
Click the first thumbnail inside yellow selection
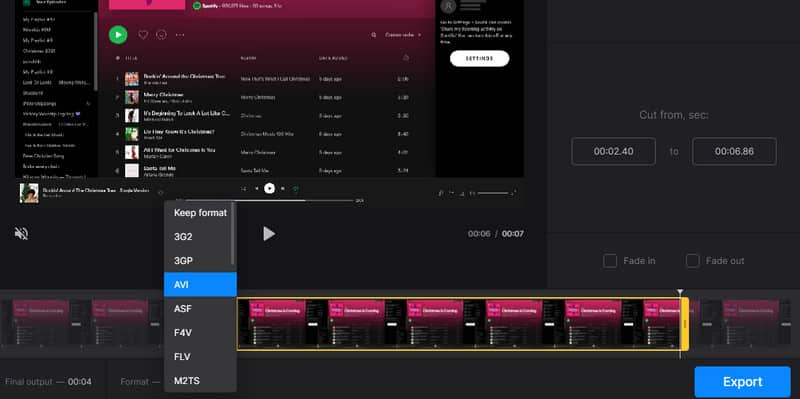(277, 324)
